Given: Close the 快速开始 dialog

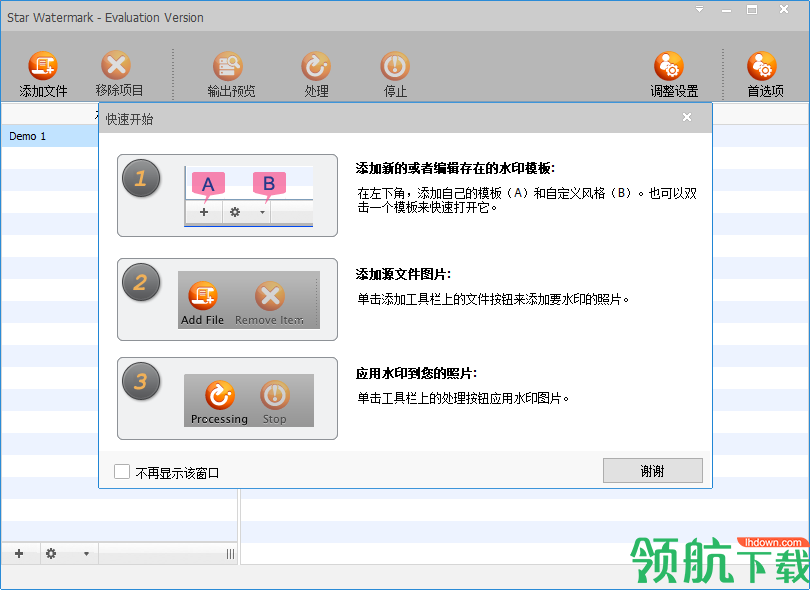Looking at the screenshot, I should tap(687, 117).
